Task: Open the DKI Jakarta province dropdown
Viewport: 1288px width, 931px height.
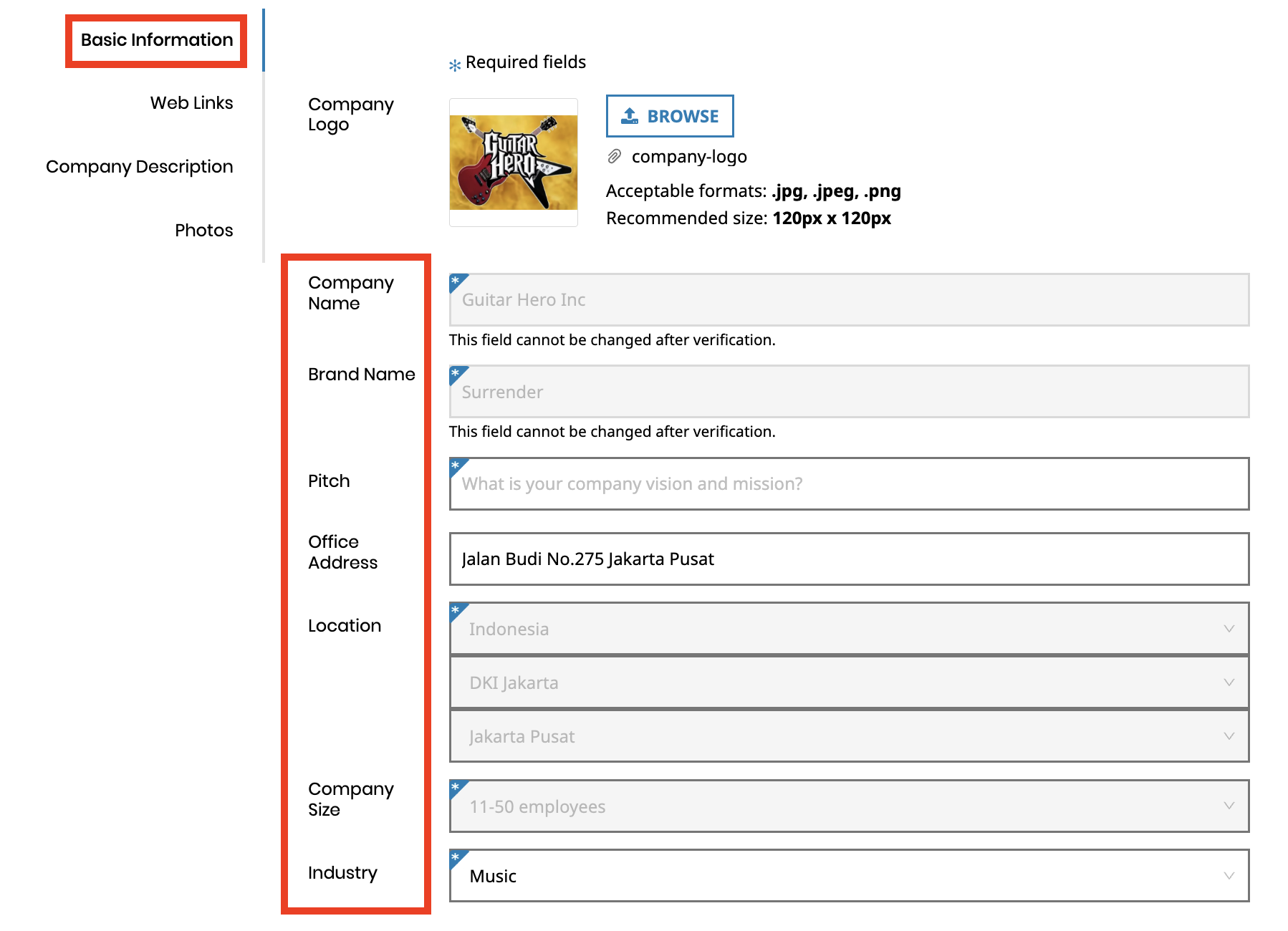Action: (x=849, y=682)
